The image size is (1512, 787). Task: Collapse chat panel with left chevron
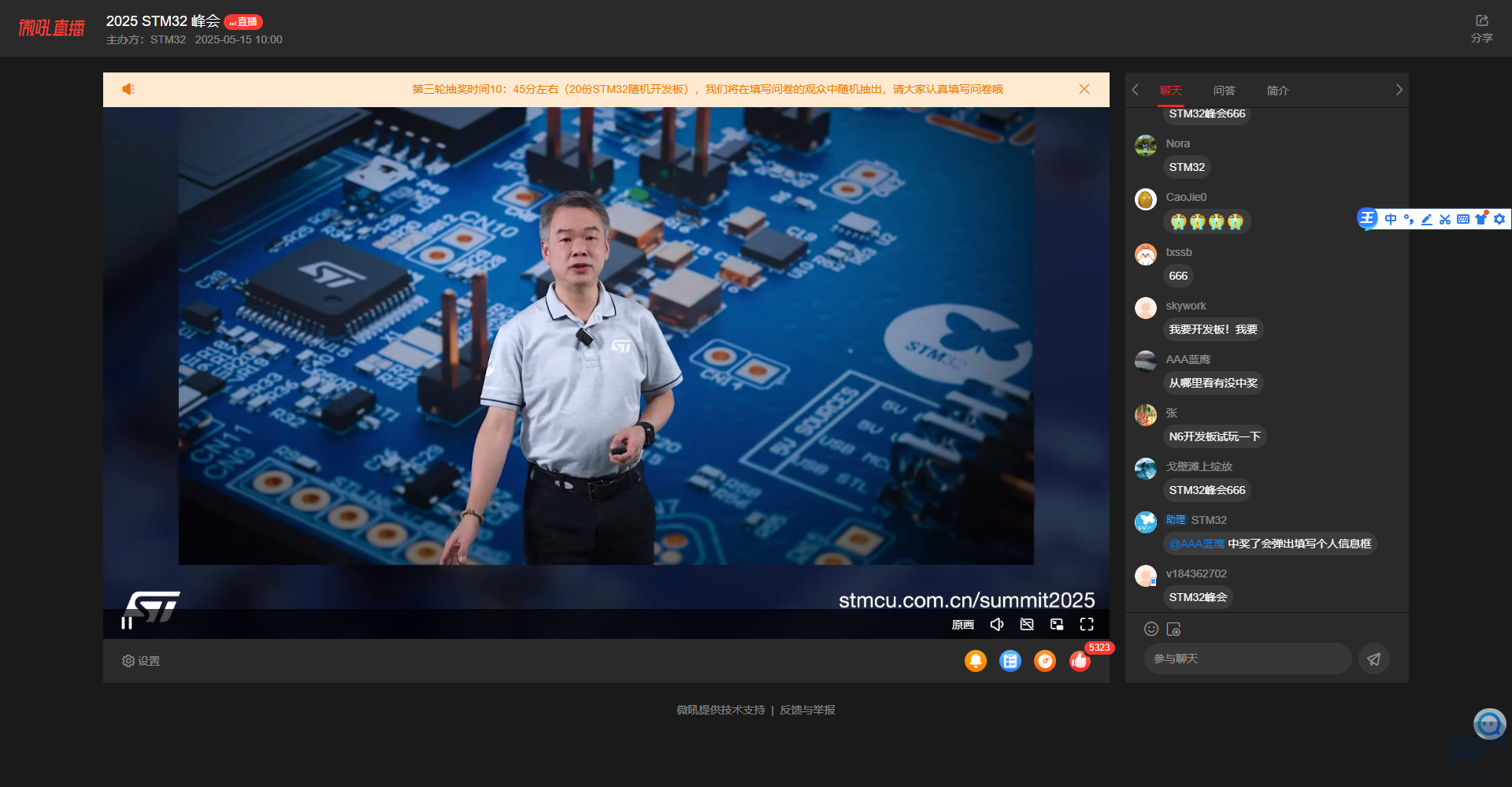1136,90
